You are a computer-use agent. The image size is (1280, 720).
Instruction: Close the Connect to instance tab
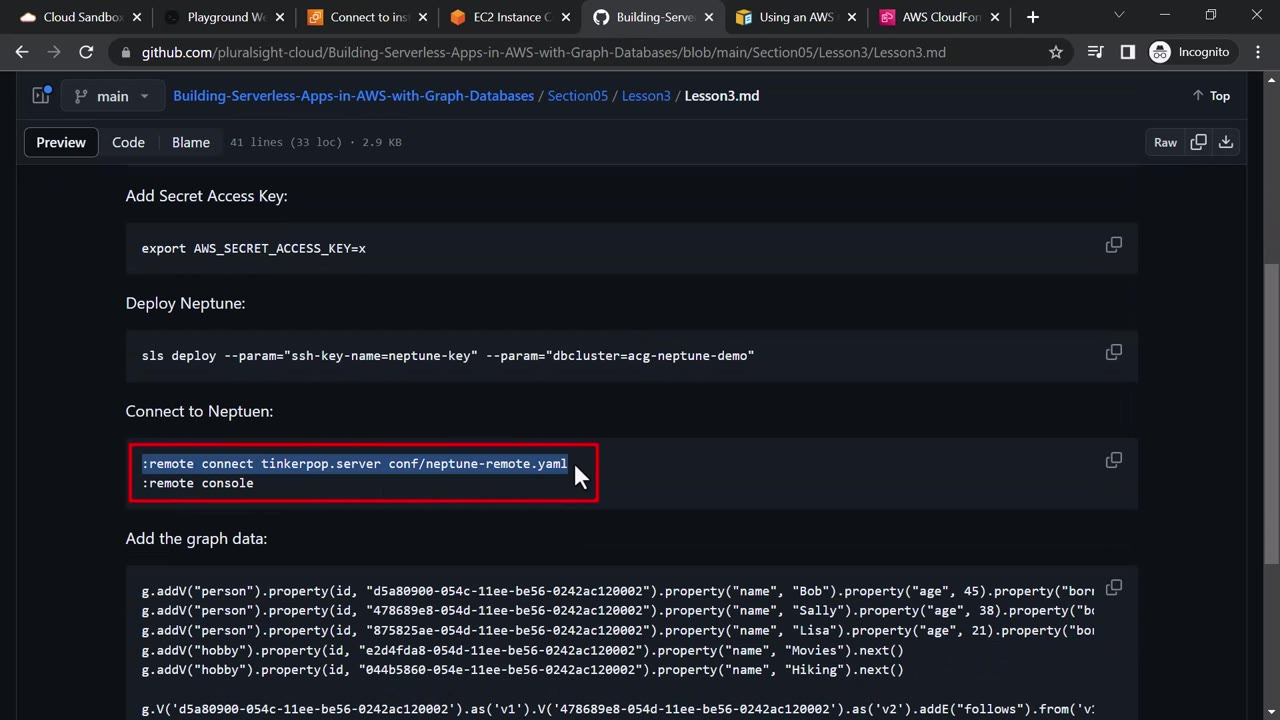click(423, 17)
